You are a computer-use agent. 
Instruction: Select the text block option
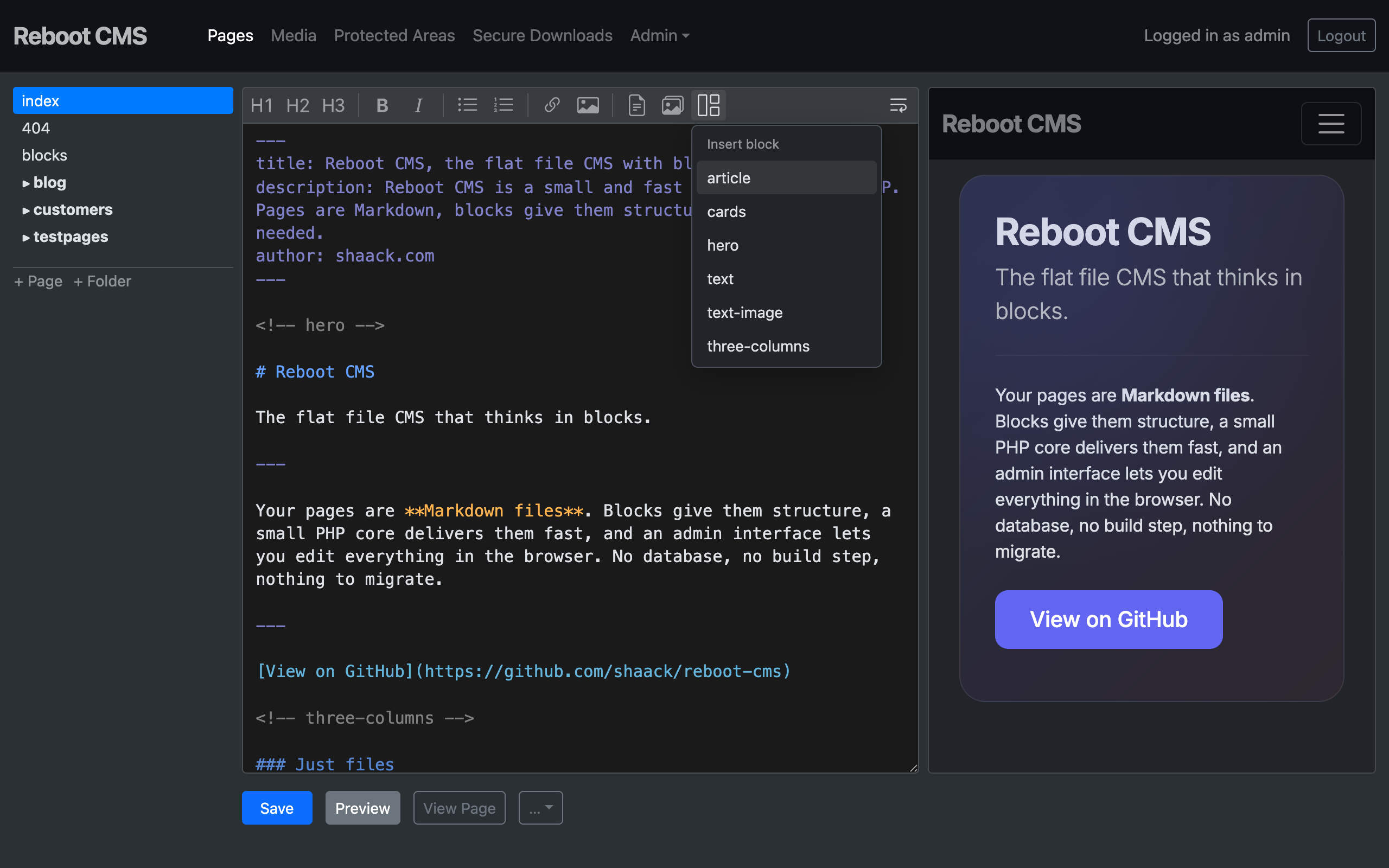786,279
